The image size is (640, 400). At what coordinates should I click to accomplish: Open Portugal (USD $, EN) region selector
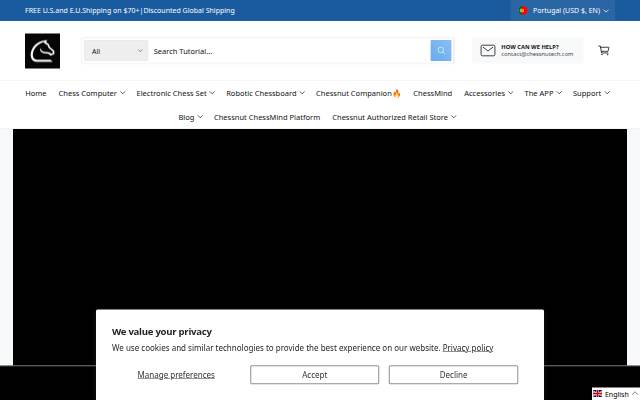coord(563,11)
